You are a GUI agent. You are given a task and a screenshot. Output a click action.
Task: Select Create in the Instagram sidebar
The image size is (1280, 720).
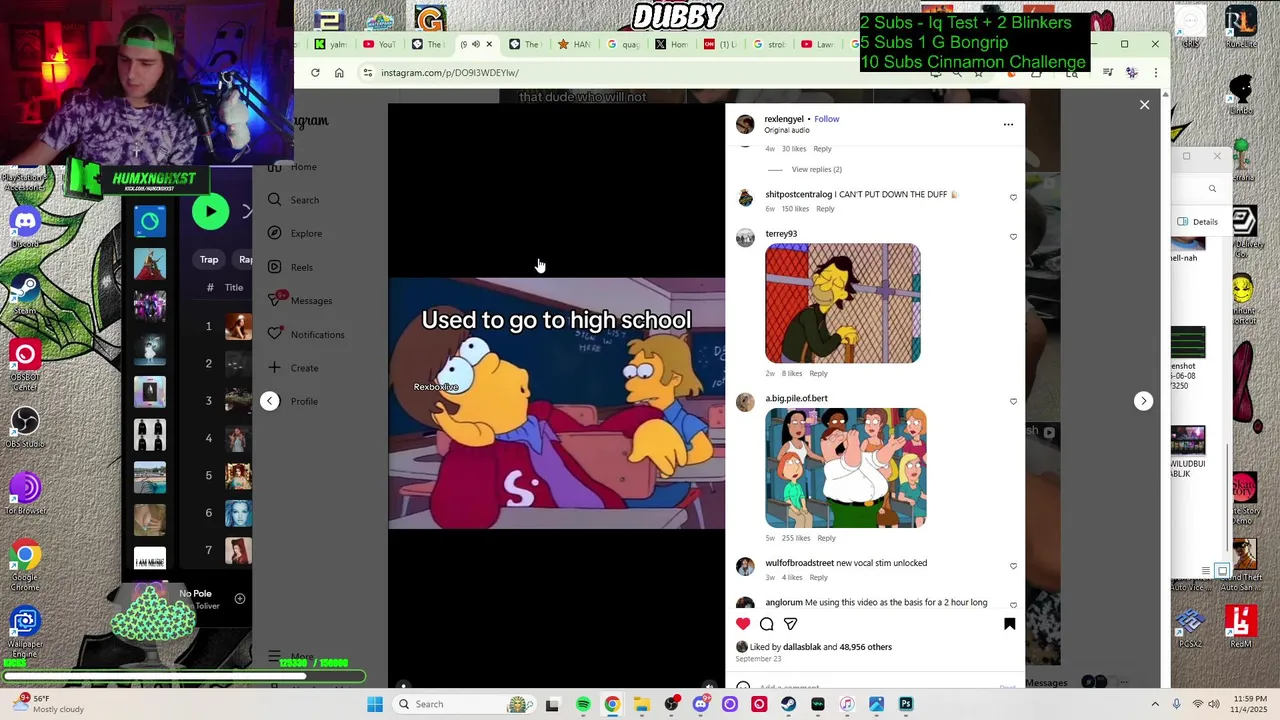293,368
